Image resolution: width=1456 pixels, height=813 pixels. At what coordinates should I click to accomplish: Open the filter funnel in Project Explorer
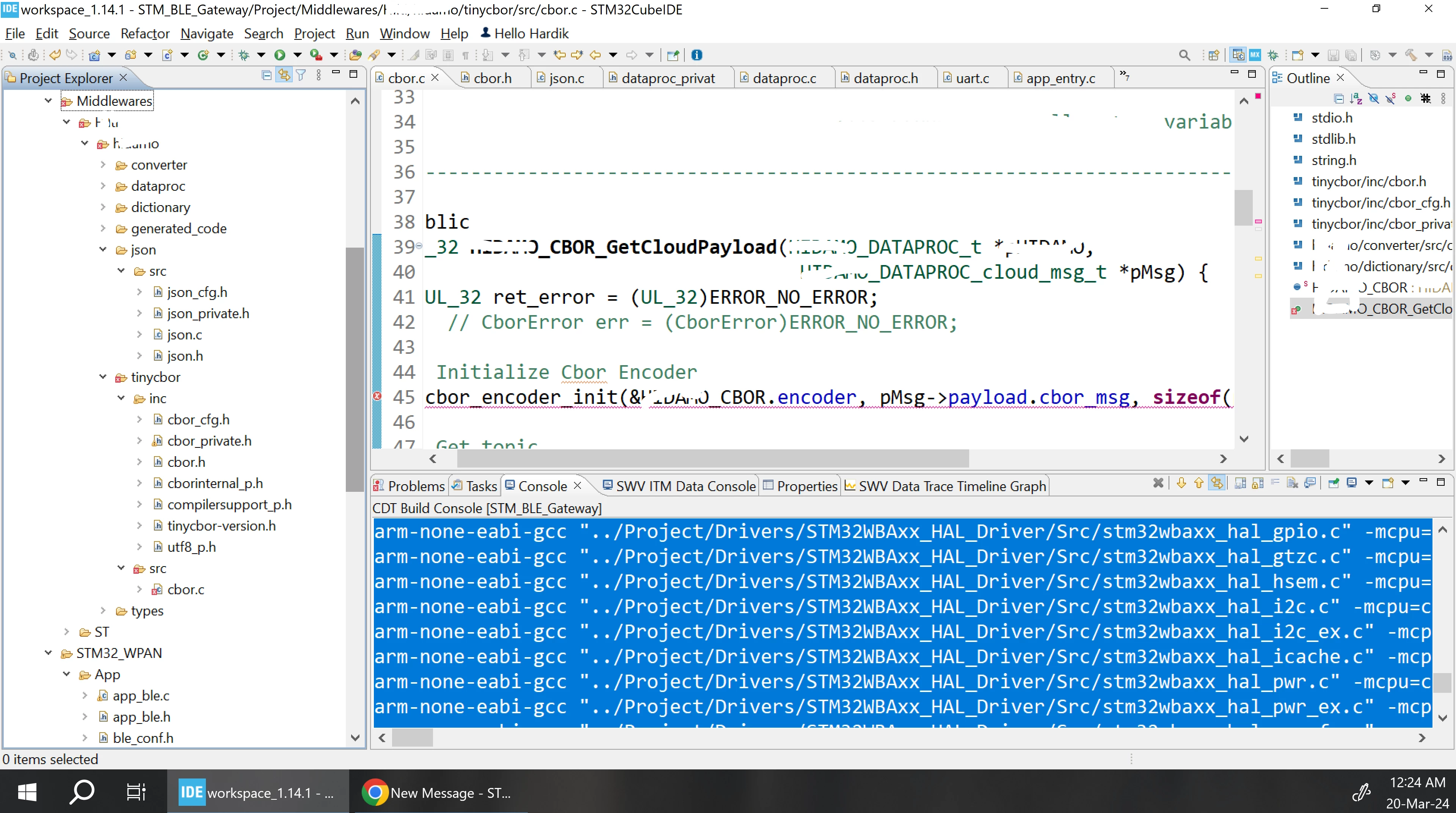point(301,75)
